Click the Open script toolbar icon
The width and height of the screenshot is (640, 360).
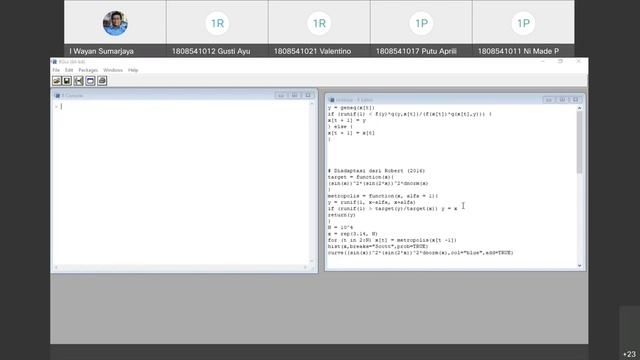(x=57, y=81)
